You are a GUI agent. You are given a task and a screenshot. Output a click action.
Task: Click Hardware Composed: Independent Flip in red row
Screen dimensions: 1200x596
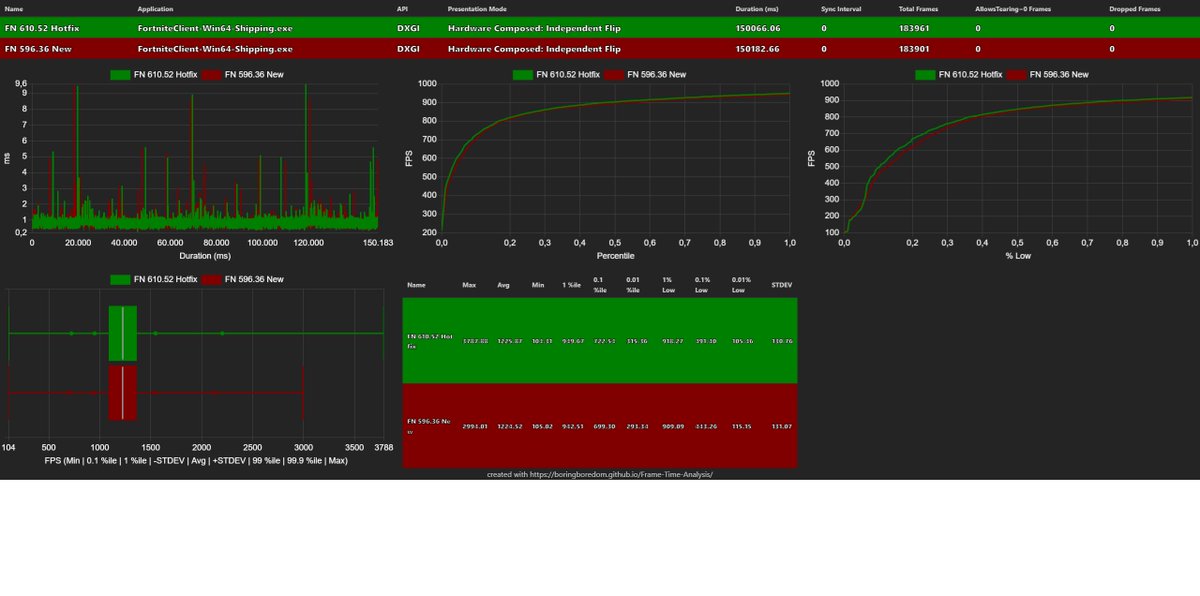click(x=534, y=48)
